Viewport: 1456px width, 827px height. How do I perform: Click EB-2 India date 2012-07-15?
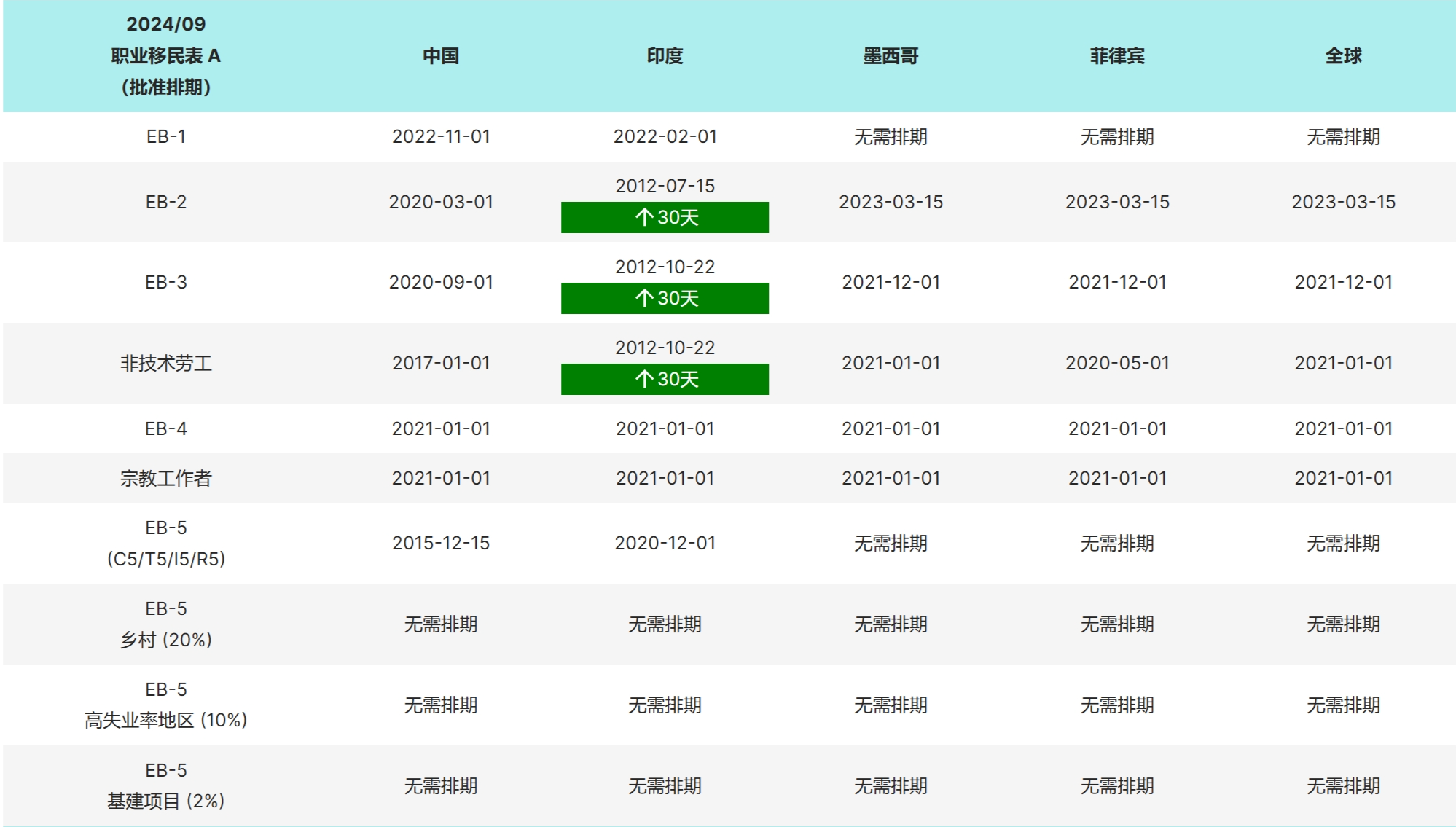click(x=665, y=186)
